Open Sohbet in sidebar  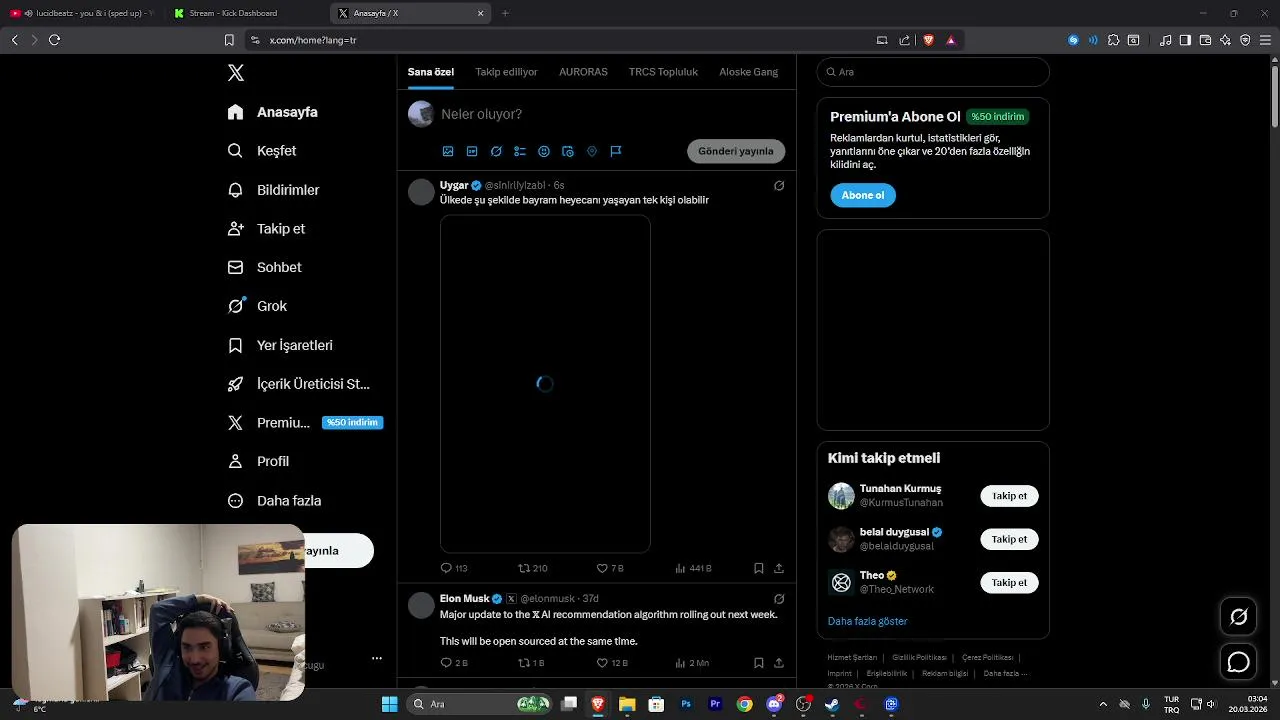tap(265, 268)
